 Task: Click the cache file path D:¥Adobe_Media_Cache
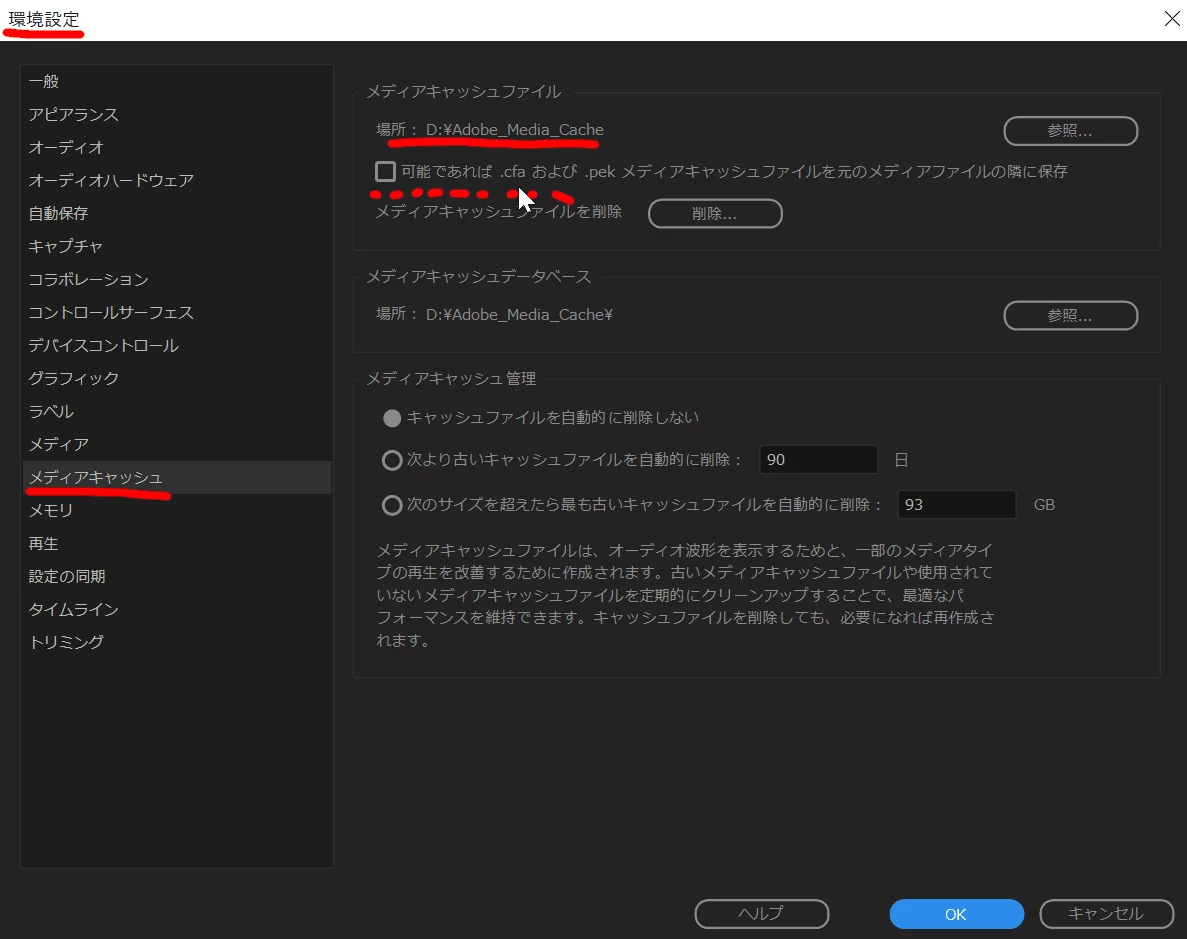(x=515, y=129)
